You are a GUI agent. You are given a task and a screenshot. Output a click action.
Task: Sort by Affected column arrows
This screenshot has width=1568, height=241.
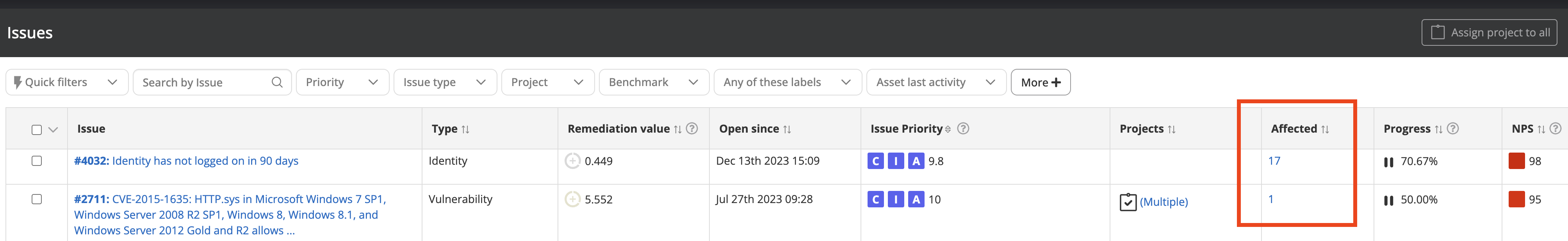[1325, 129]
